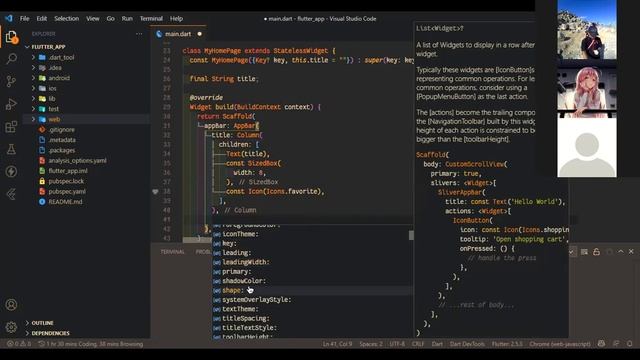Viewport: 640px width, 360px height.
Task: Open errors and warnings count in status bar
Action: point(18,344)
